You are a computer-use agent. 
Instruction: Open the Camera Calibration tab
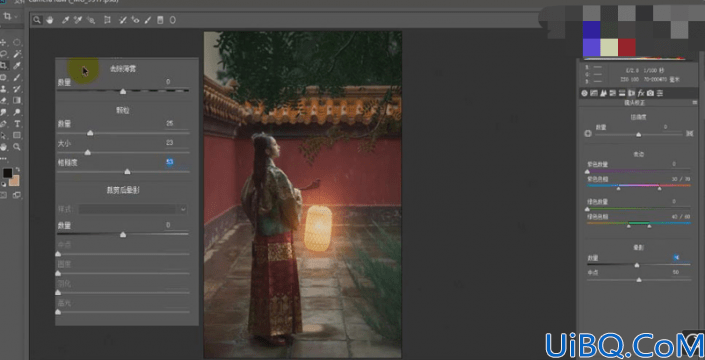[x=650, y=93]
